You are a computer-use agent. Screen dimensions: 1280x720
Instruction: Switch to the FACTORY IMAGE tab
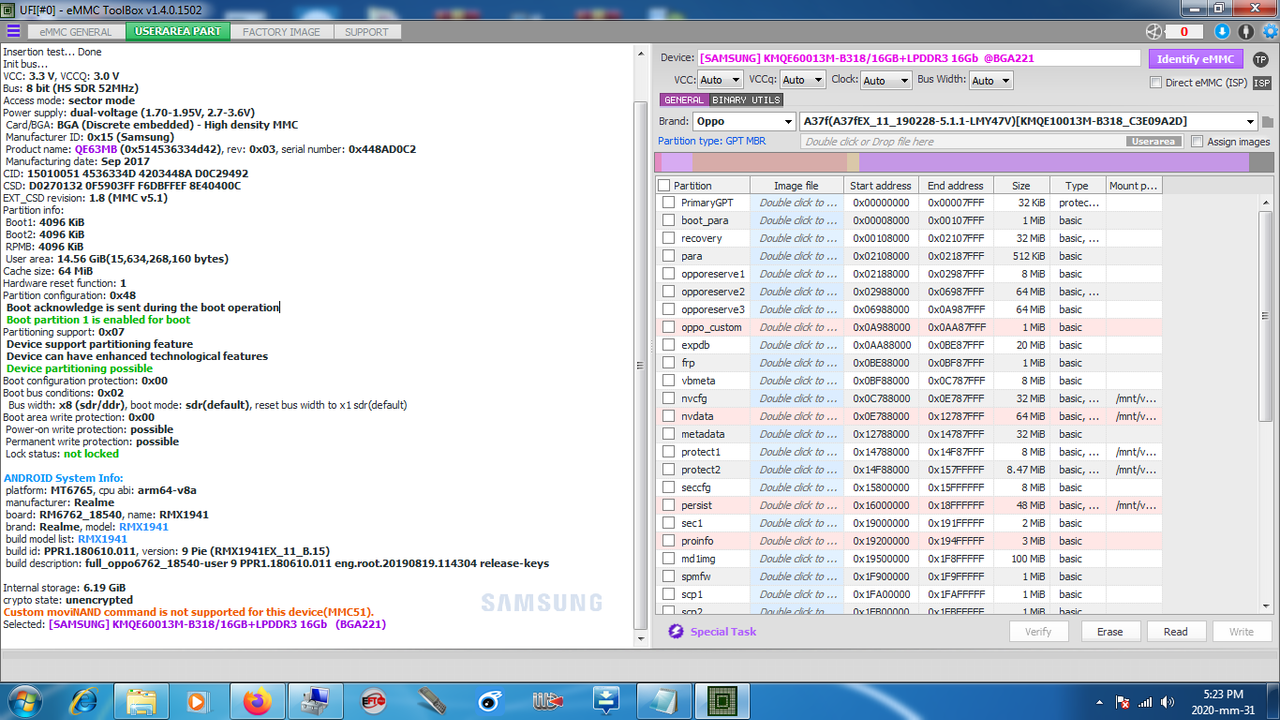pyautogui.click(x=281, y=32)
